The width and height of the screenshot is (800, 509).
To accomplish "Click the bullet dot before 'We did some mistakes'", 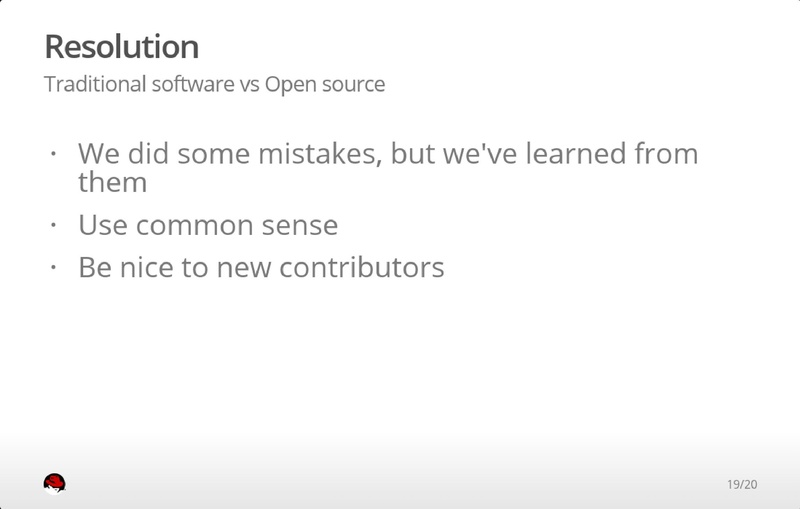I will pyautogui.click(x=54, y=156).
